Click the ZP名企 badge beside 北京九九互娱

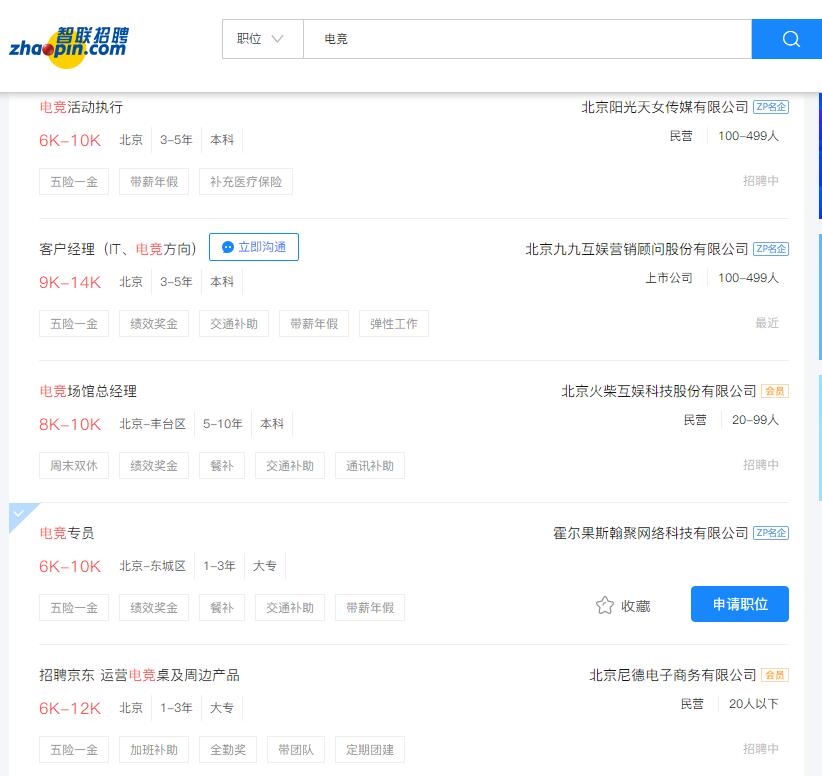pos(770,249)
